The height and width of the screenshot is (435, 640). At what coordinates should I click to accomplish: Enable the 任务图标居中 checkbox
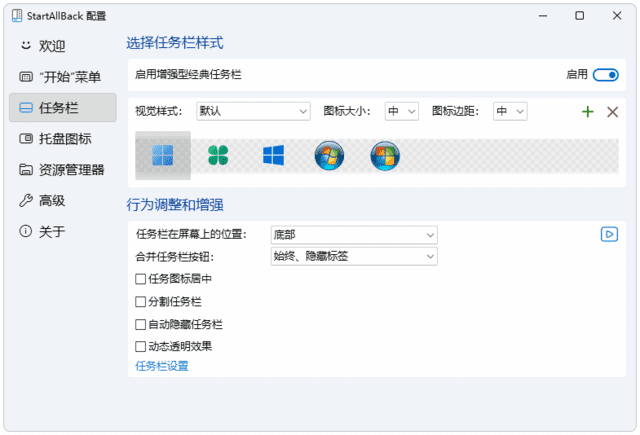pos(140,279)
